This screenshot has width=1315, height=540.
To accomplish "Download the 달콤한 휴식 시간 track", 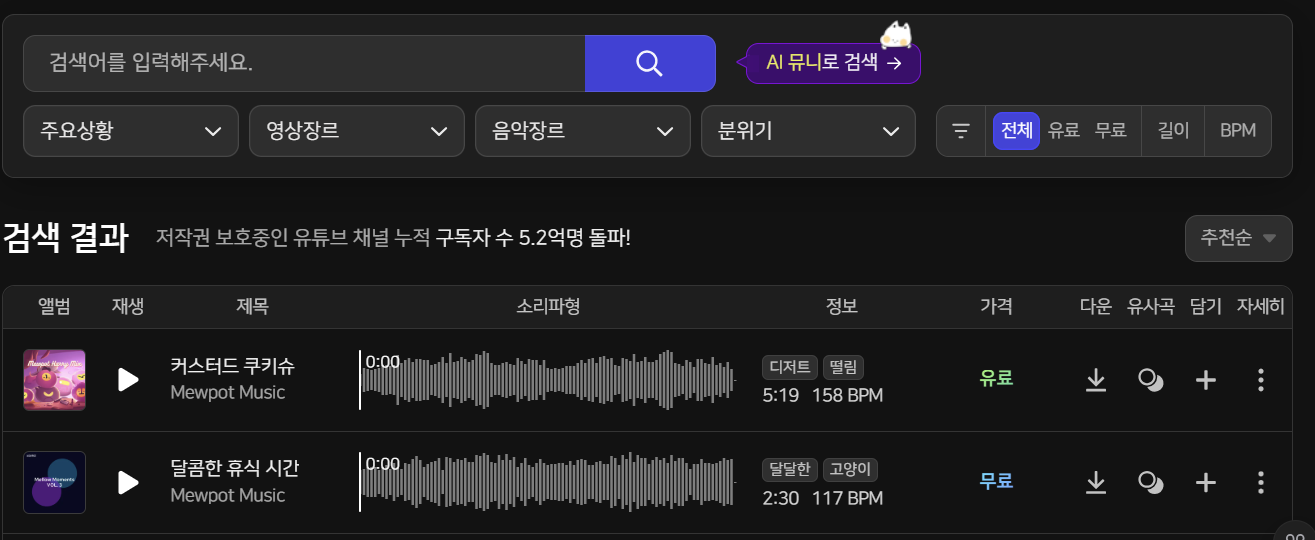I will (1096, 483).
